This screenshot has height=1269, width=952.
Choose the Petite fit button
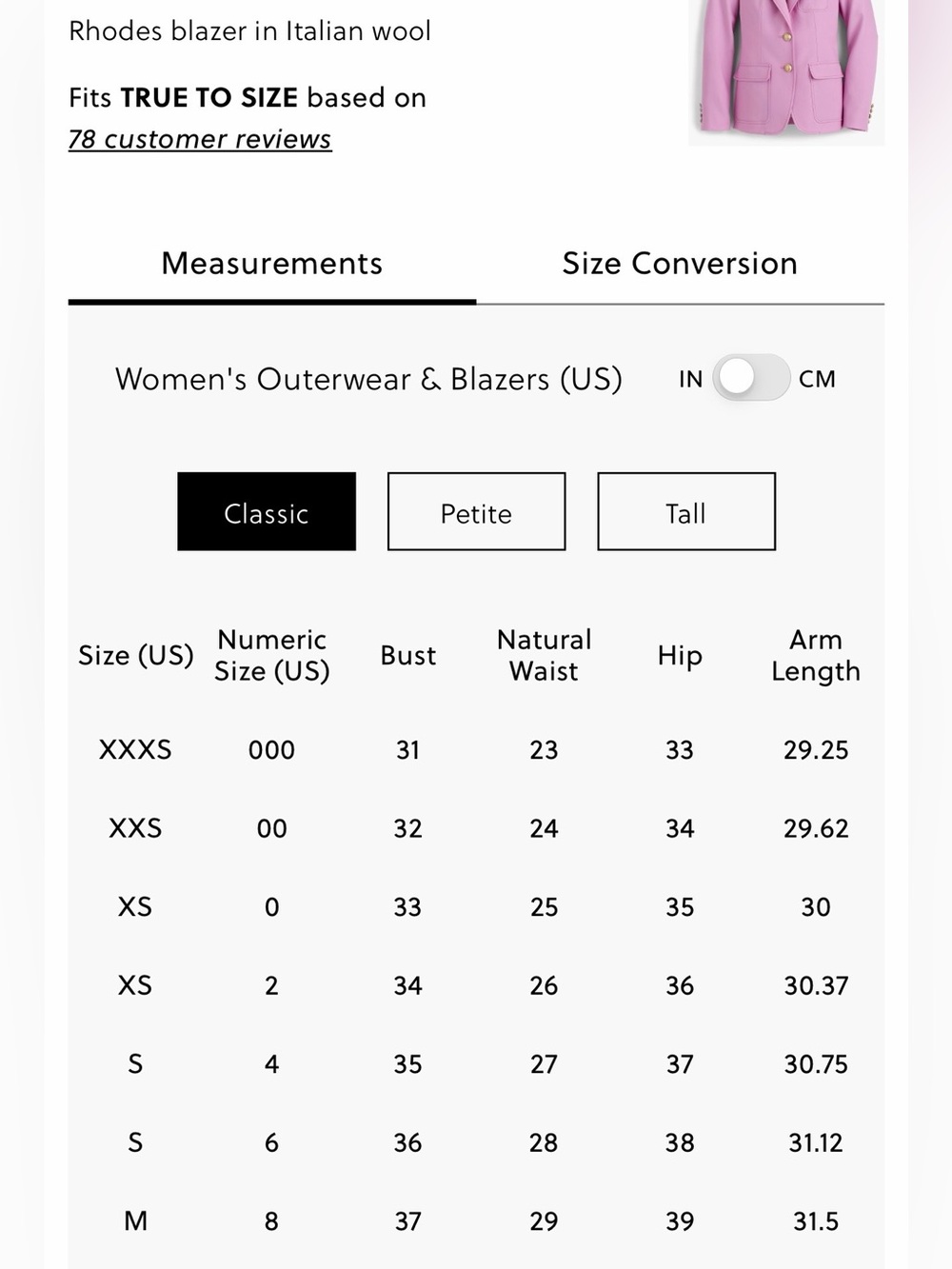(476, 511)
